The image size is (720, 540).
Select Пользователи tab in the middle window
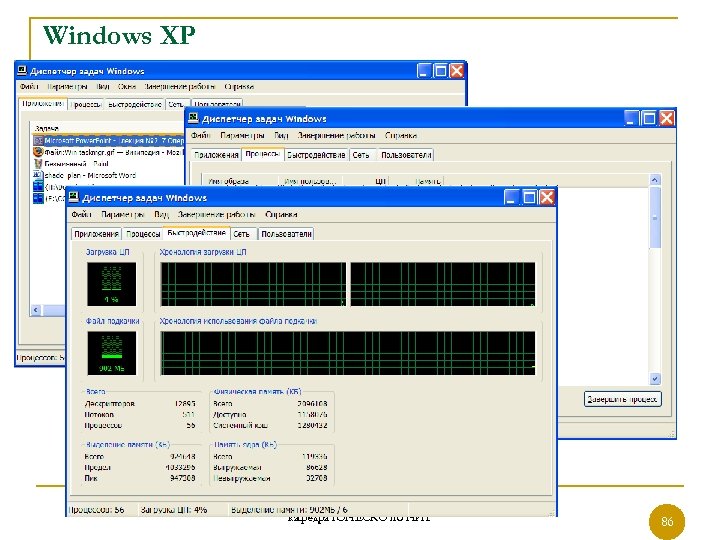point(406,155)
